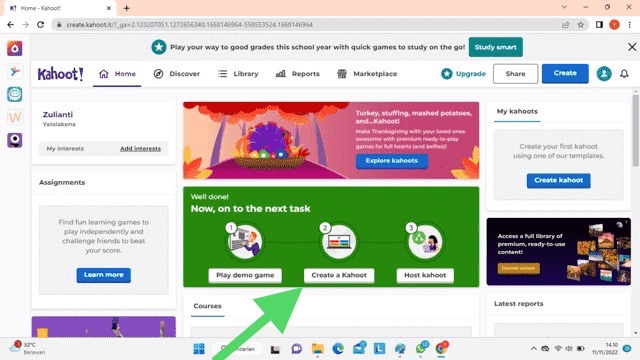Click the browser back arrow
The image size is (640, 360).
(11, 25)
